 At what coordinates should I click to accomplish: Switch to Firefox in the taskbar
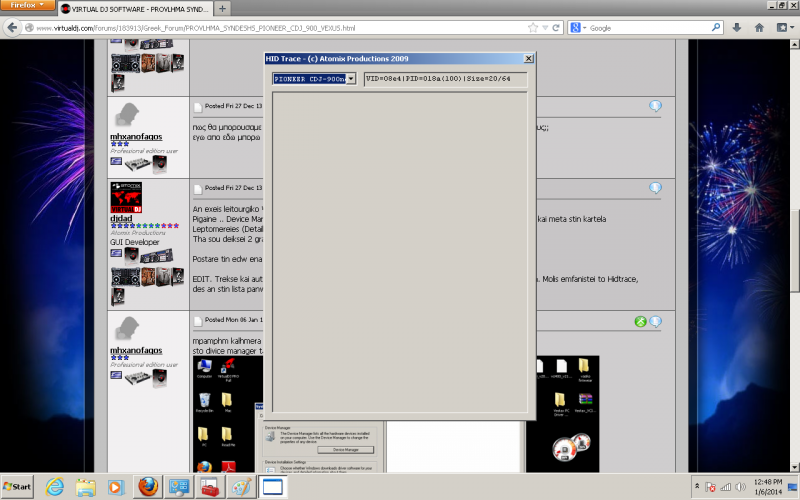coord(148,487)
